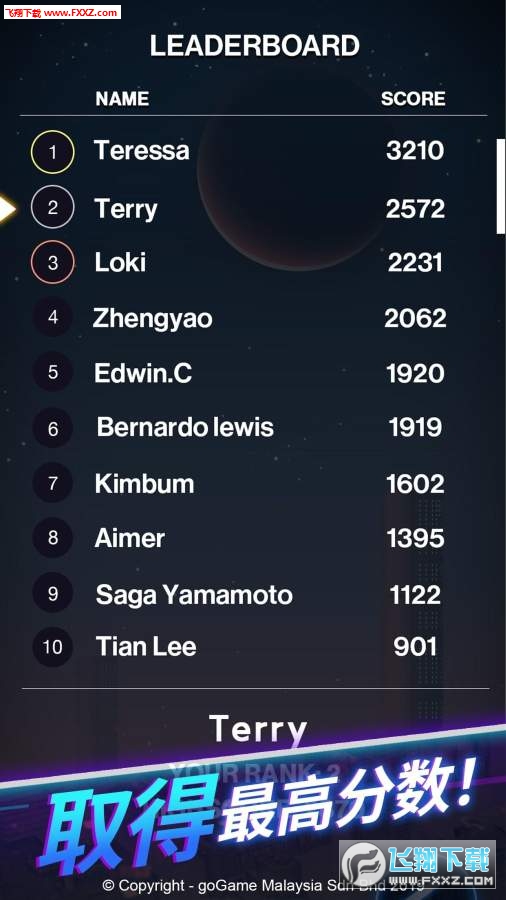The height and width of the screenshot is (900, 506).
Task: Click the silver rank 2 badge
Action: point(53,207)
